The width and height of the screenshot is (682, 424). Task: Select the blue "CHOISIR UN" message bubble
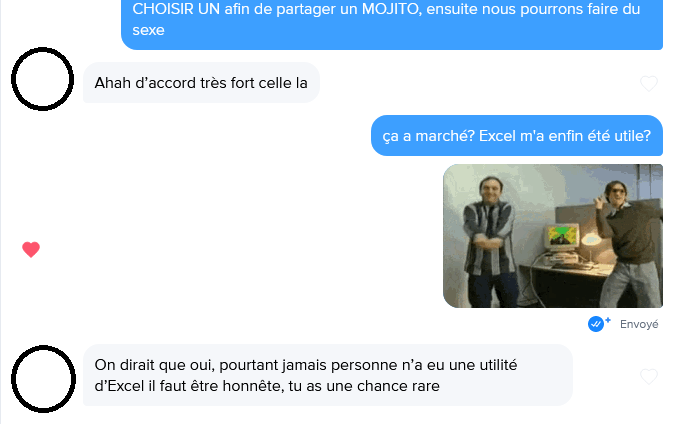392,24
